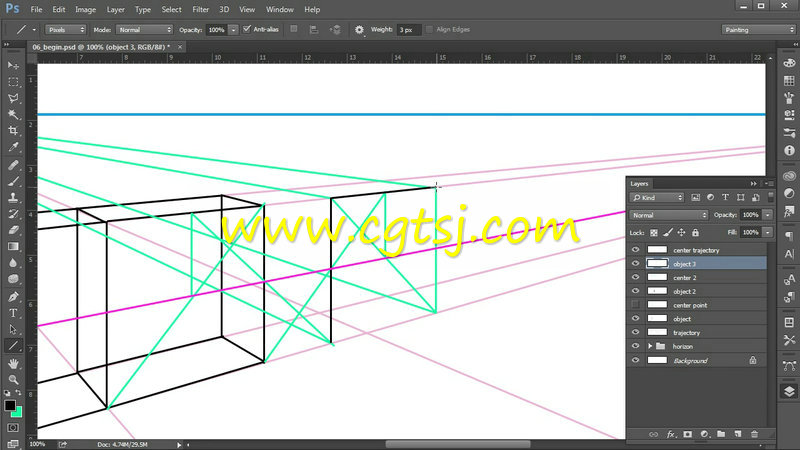Screen dimensions: 800x450
Task: Select the Move tool
Action: 13,65
